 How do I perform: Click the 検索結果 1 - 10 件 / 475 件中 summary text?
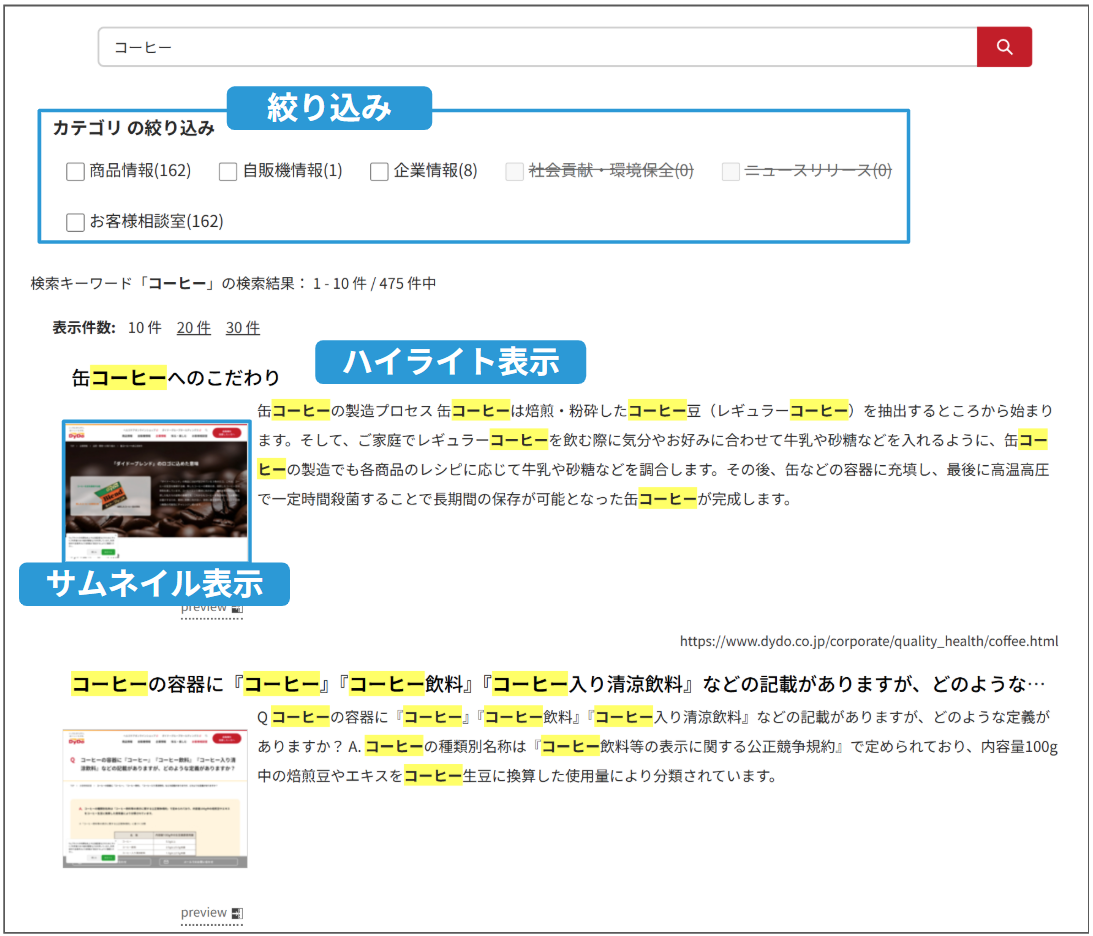[x=234, y=284]
